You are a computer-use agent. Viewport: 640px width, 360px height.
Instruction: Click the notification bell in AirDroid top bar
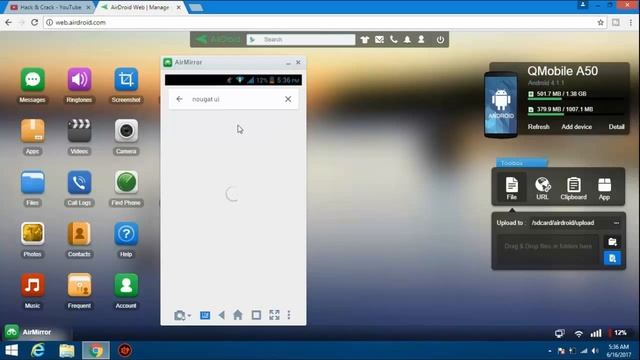coord(407,40)
